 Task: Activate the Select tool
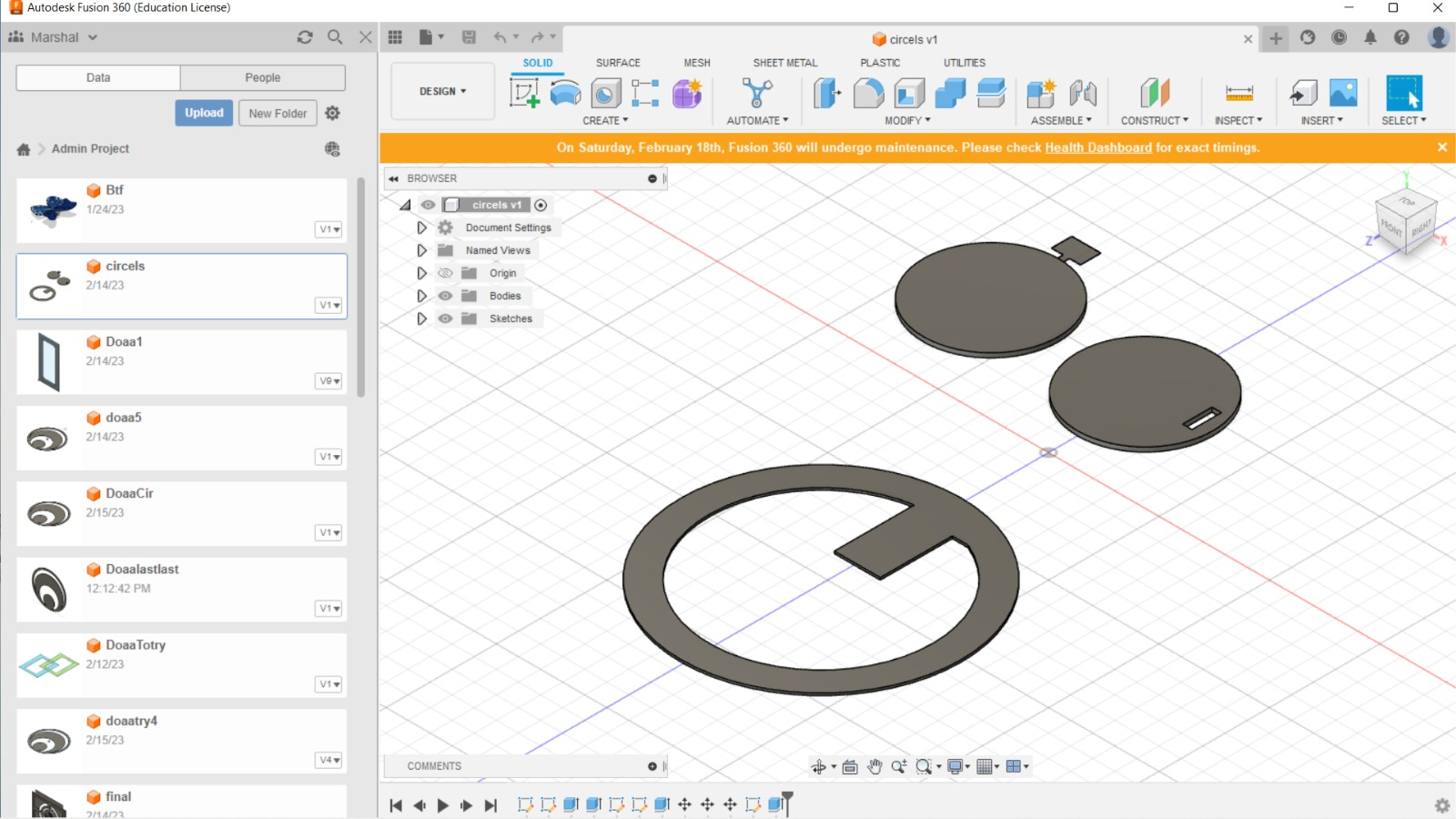[1403, 93]
